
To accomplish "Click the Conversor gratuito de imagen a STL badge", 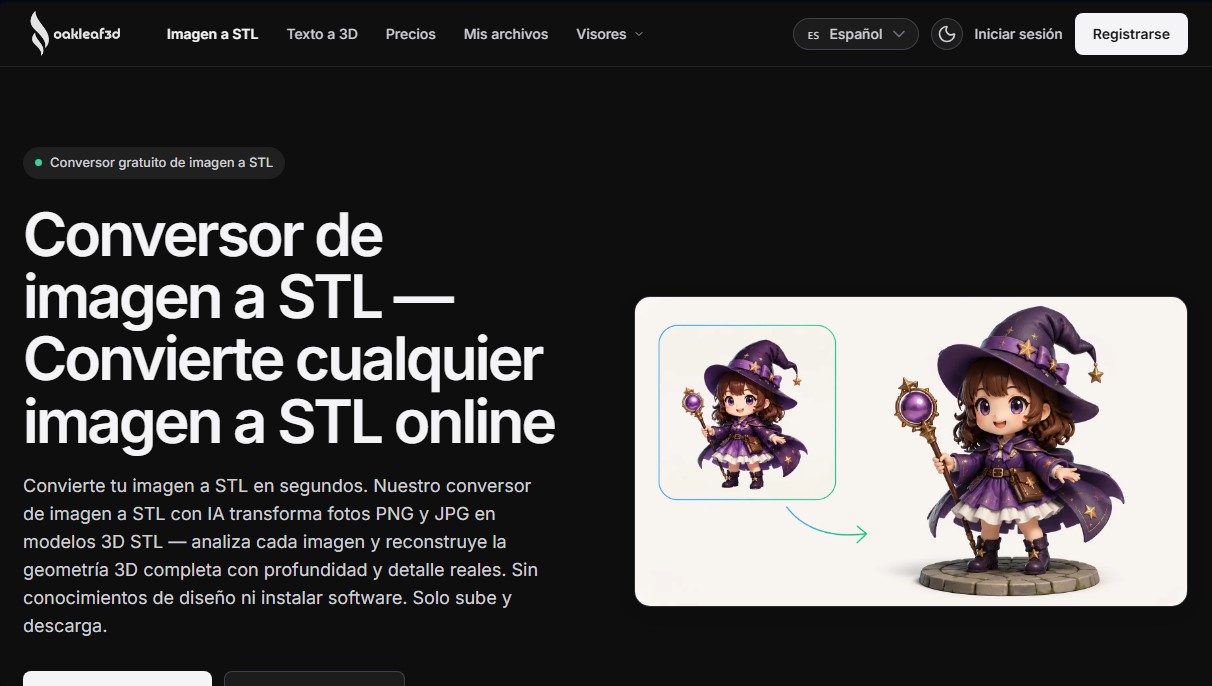I will (154, 162).
